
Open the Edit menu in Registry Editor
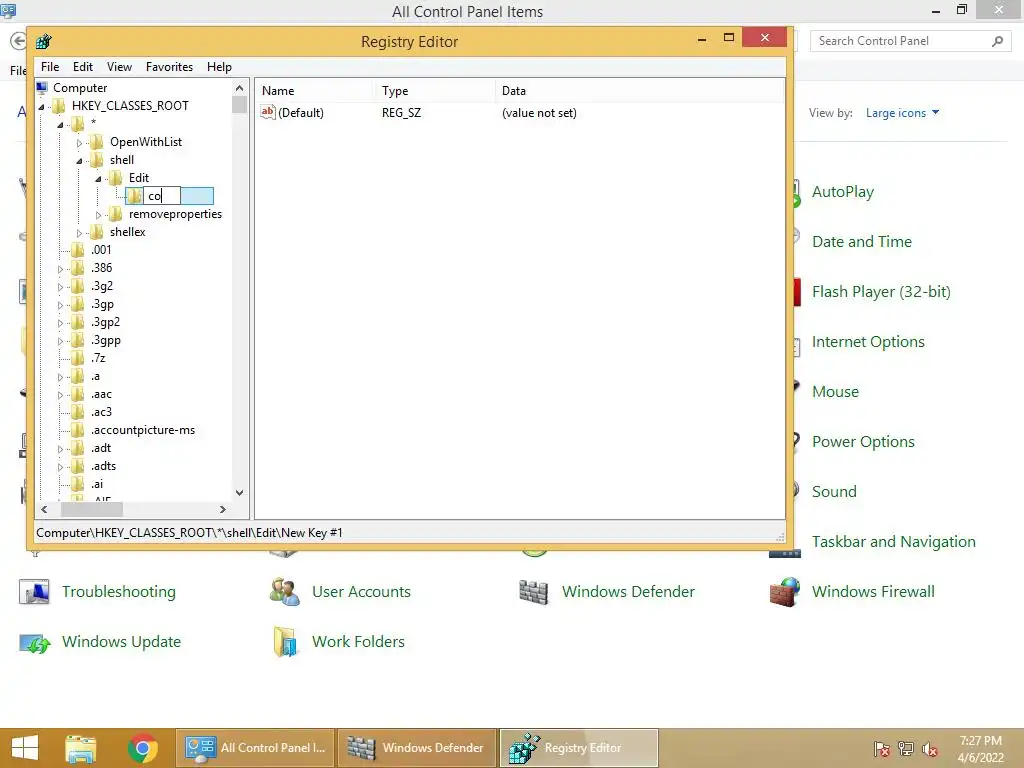[82, 67]
